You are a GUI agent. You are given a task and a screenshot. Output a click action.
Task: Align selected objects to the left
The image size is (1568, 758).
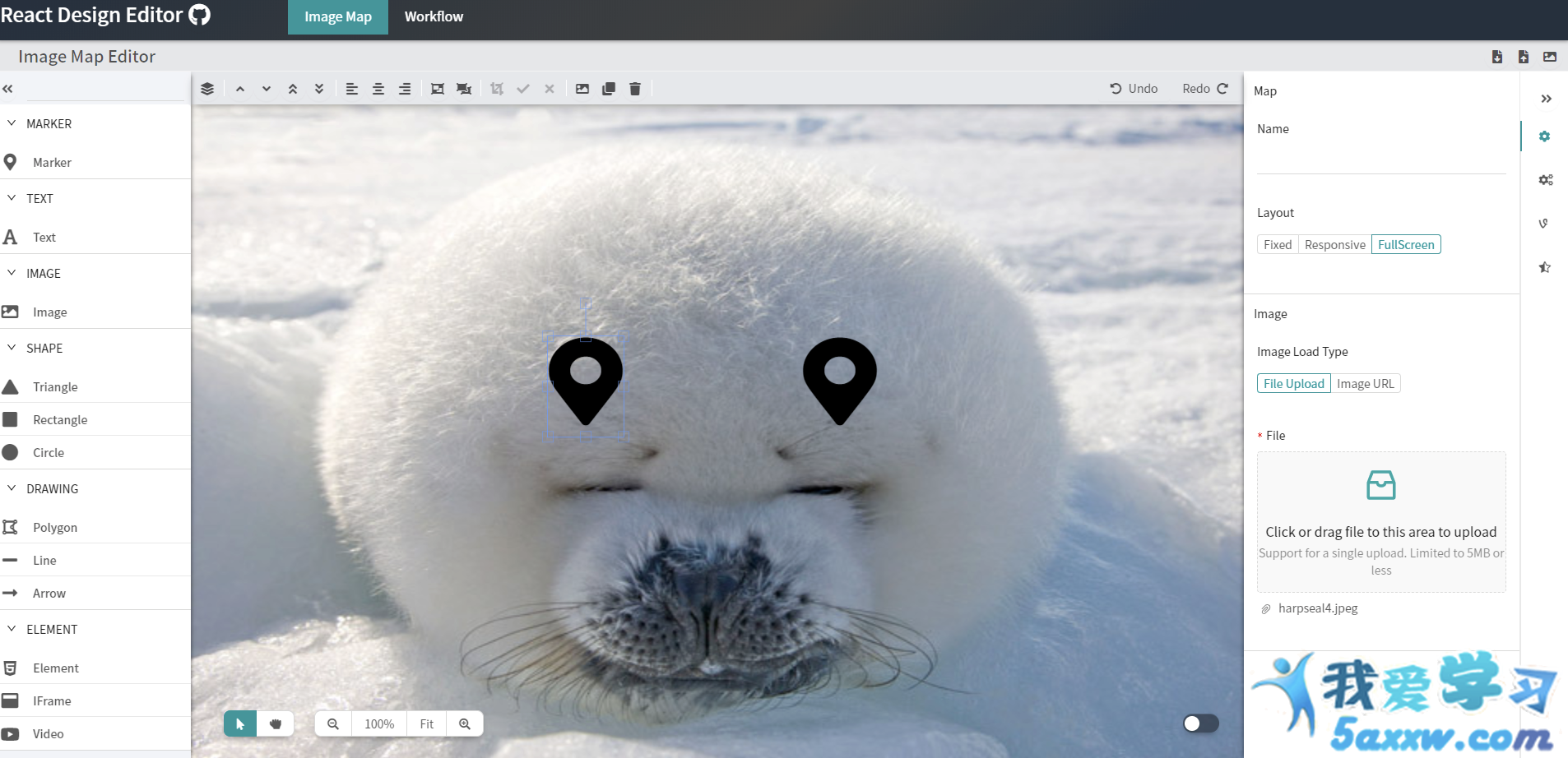352,89
